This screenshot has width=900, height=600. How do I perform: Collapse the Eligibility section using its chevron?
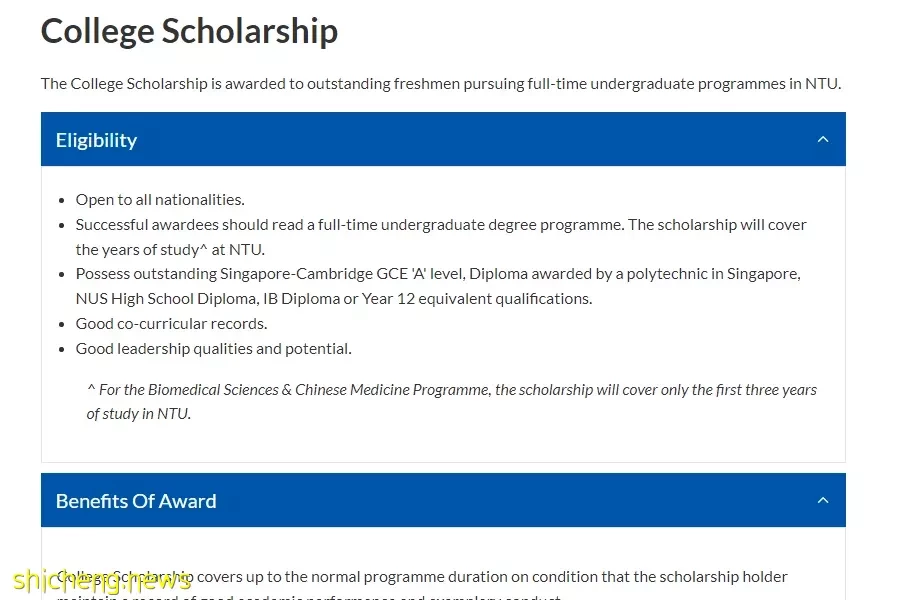pyautogui.click(x=823, y=140)
